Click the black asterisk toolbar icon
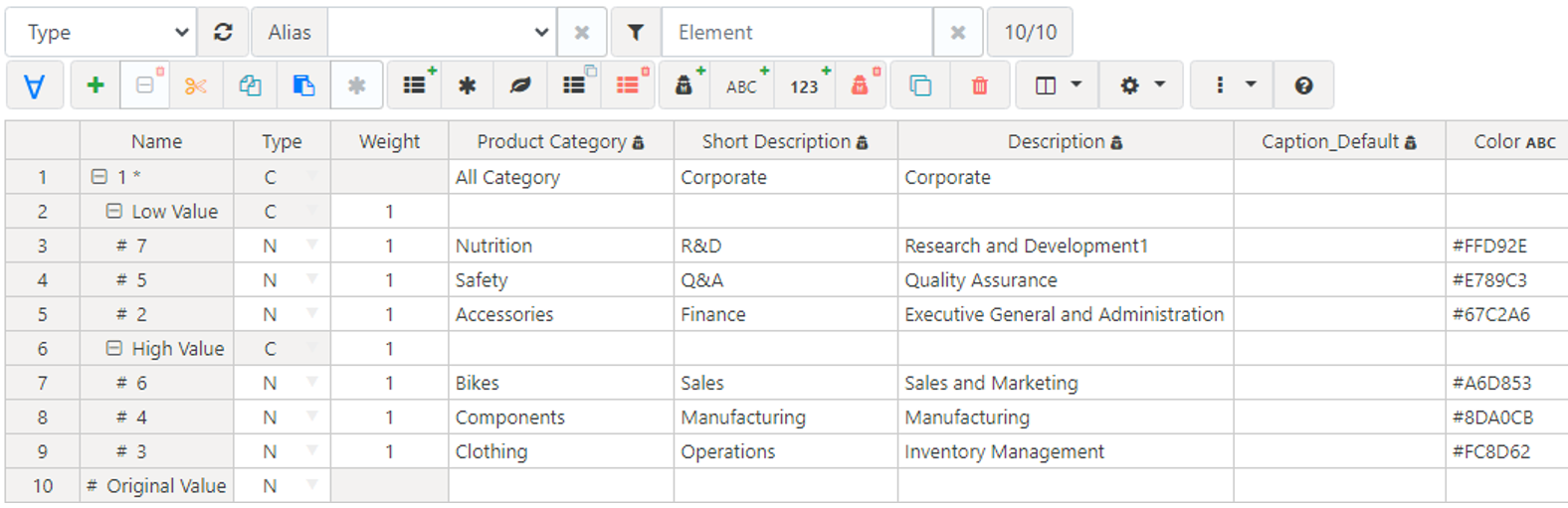Screen dimensions: 1568x508 467,85
